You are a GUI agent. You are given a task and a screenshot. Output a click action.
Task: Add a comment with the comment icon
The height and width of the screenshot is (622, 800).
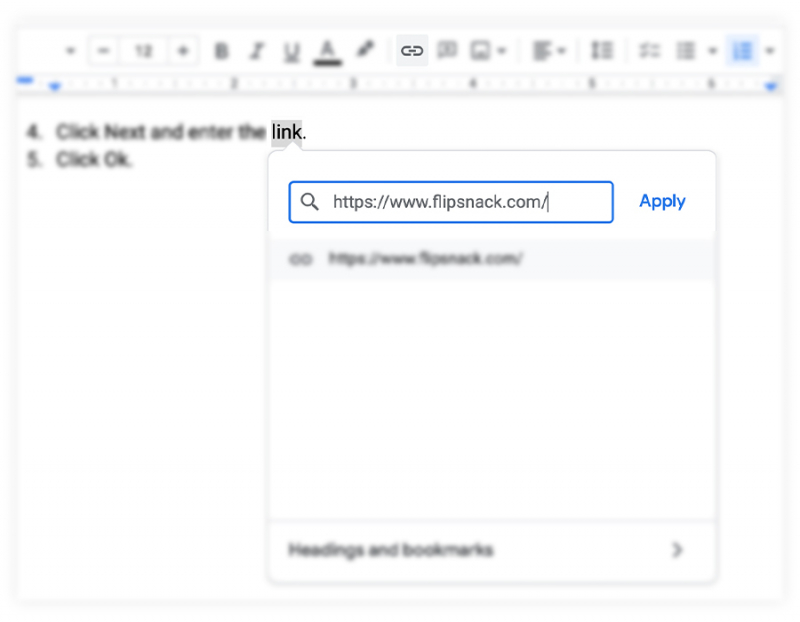tap(447, 51)
